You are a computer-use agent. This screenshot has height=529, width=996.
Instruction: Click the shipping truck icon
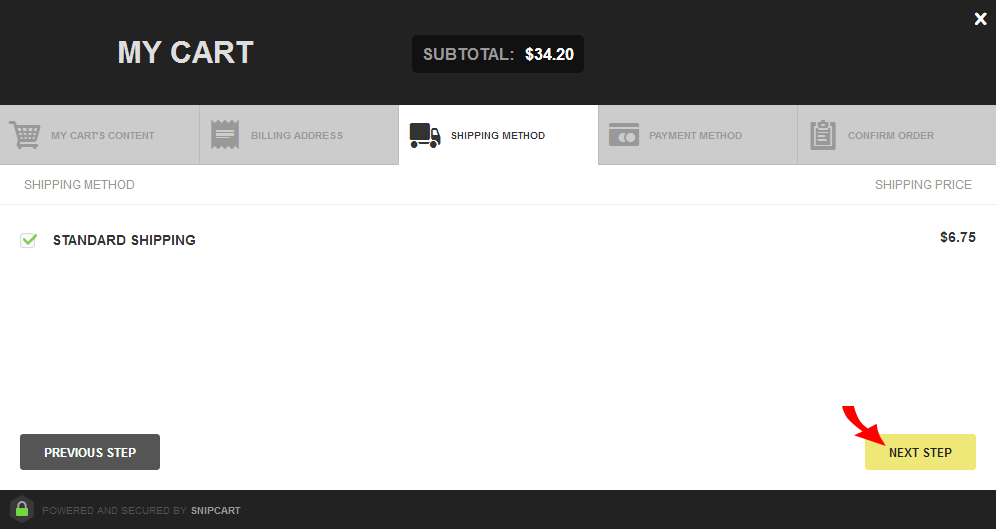(x=425, y=135)
